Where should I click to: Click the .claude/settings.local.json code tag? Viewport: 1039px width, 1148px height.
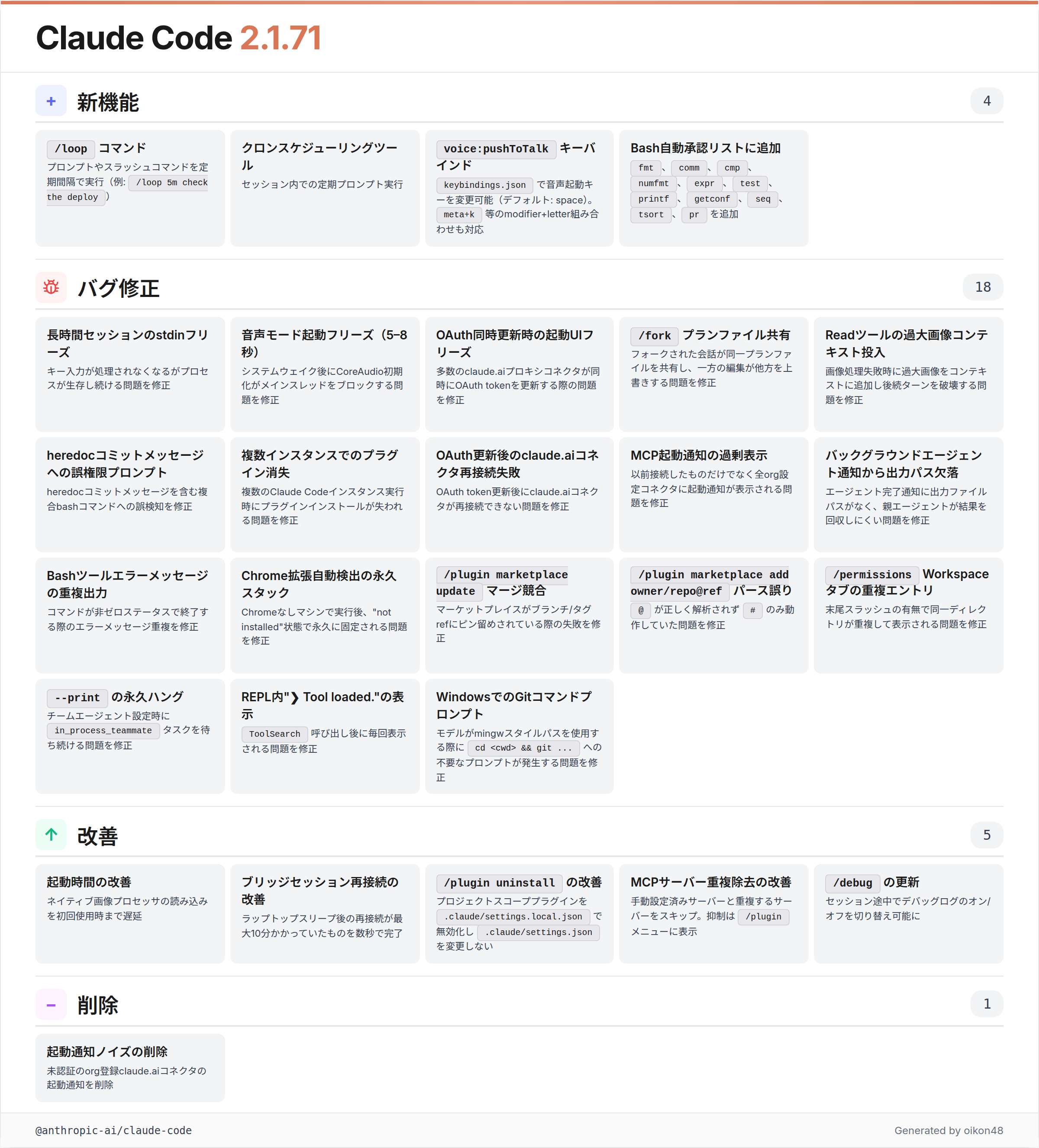tap(513, 917)
